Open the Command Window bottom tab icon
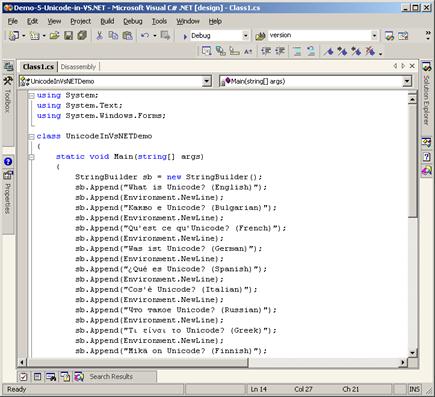 (x=37, y=377)
